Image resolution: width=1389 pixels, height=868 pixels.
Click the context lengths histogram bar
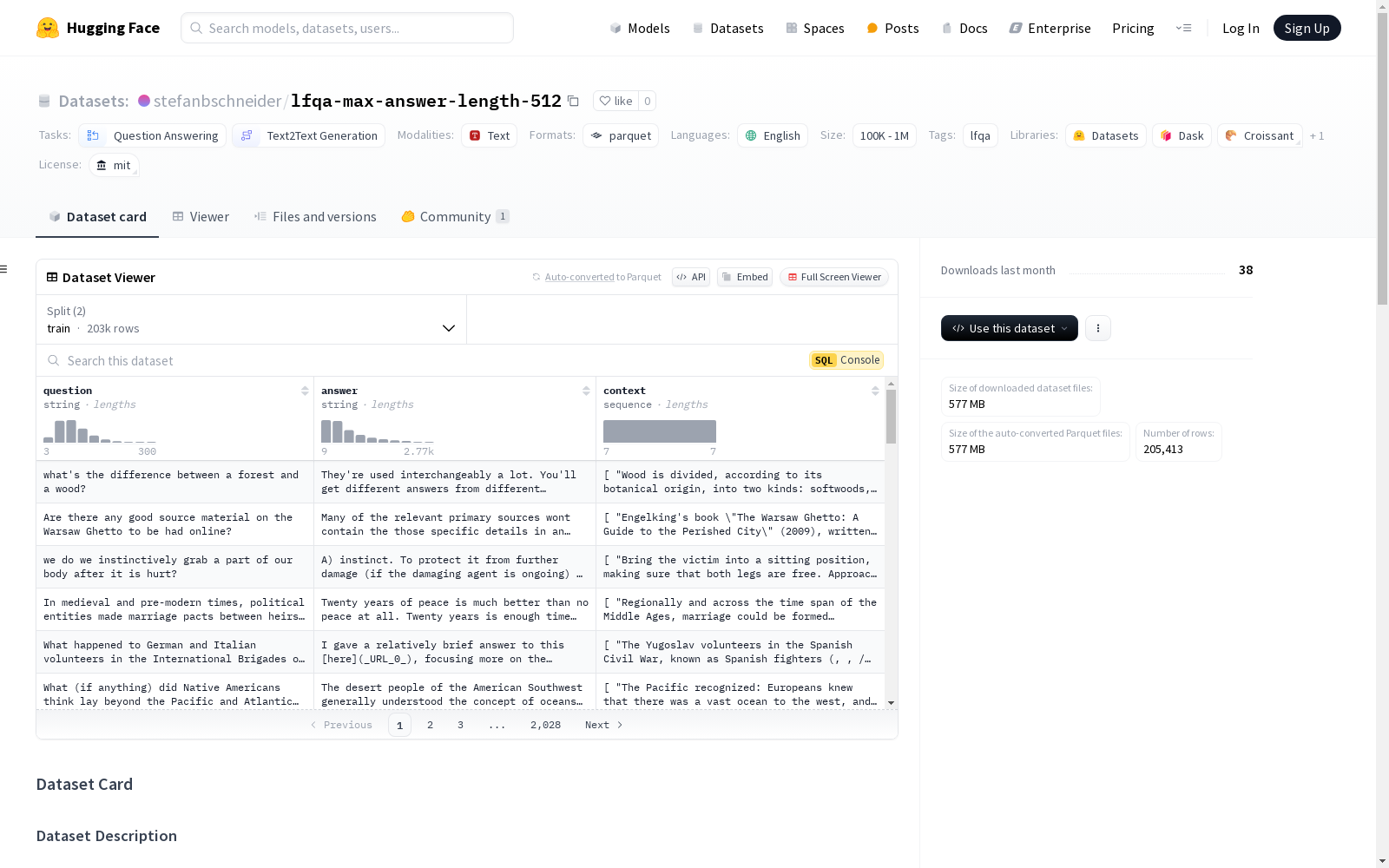660,431
